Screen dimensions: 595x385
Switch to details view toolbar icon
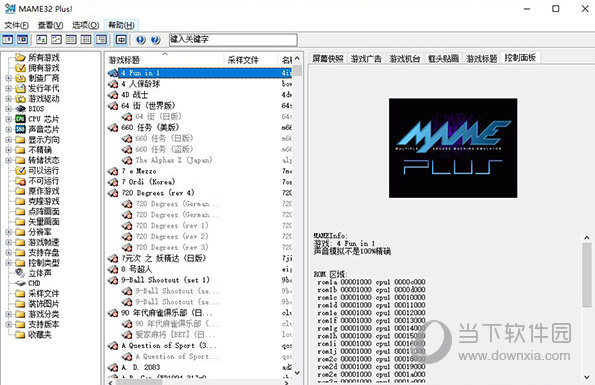[86, 39]
